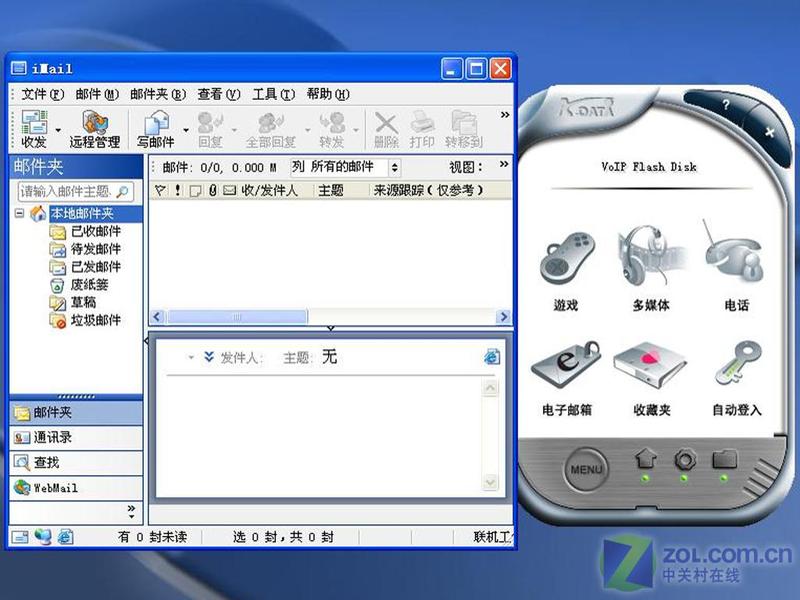Open the 写邮件 dropdown arrow

186,130
